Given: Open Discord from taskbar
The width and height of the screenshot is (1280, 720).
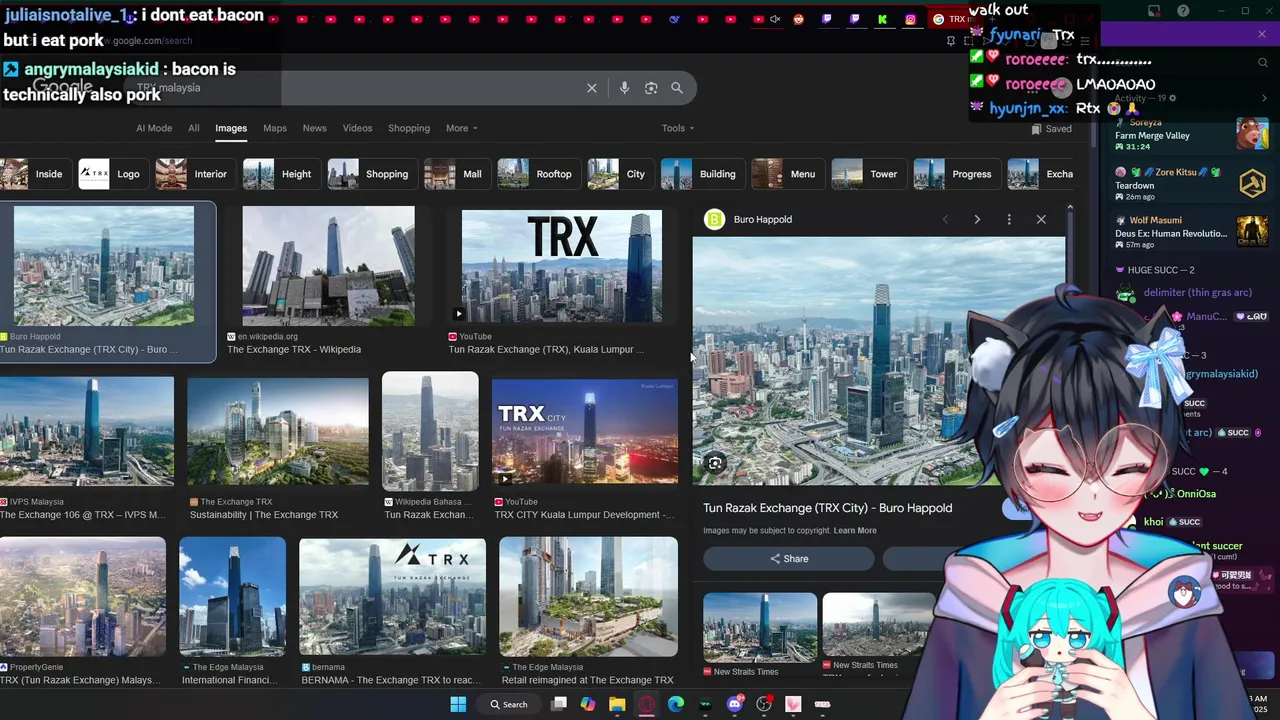Looking at the screenshot, I should pyautogui.click(x=735, y=704).
